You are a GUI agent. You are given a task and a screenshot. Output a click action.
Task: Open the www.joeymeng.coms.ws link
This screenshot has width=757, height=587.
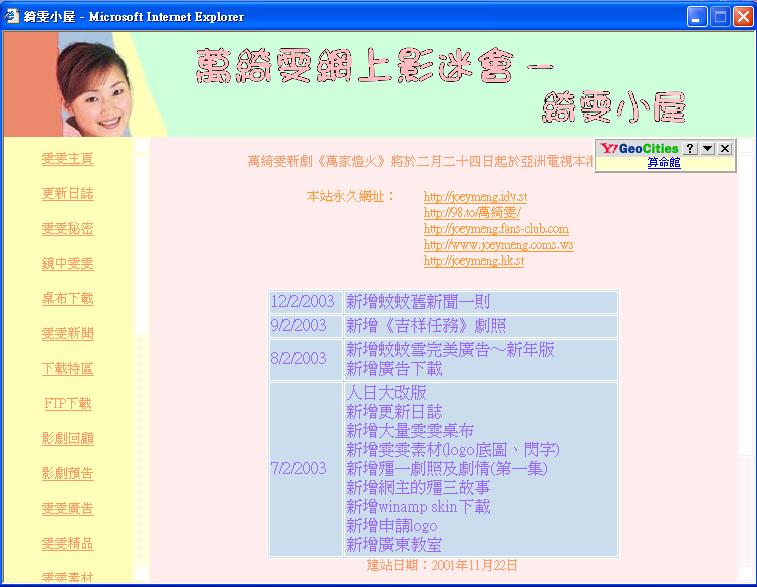click(499, 245)
